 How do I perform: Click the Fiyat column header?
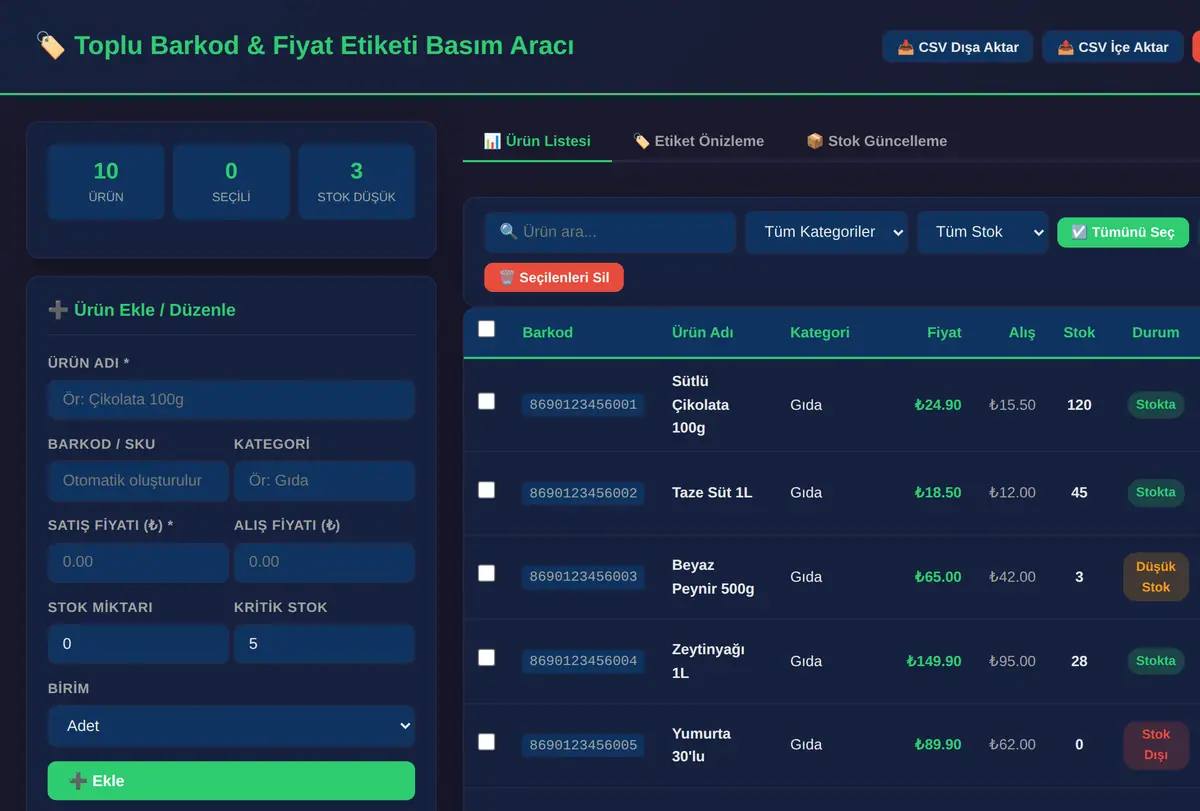[944, 332]
